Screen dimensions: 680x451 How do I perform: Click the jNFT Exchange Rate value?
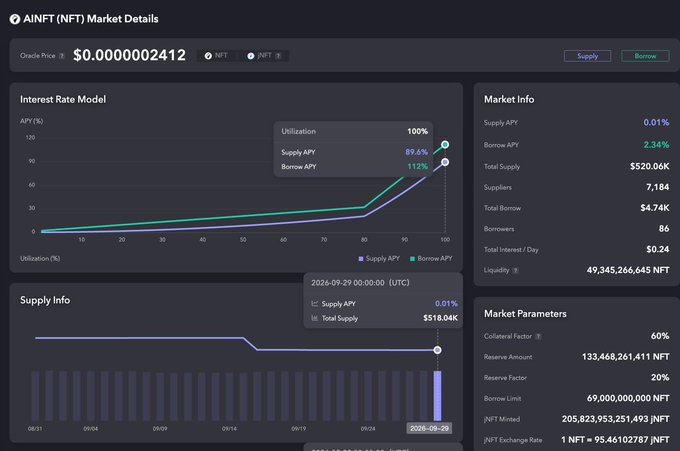point(615,440)
